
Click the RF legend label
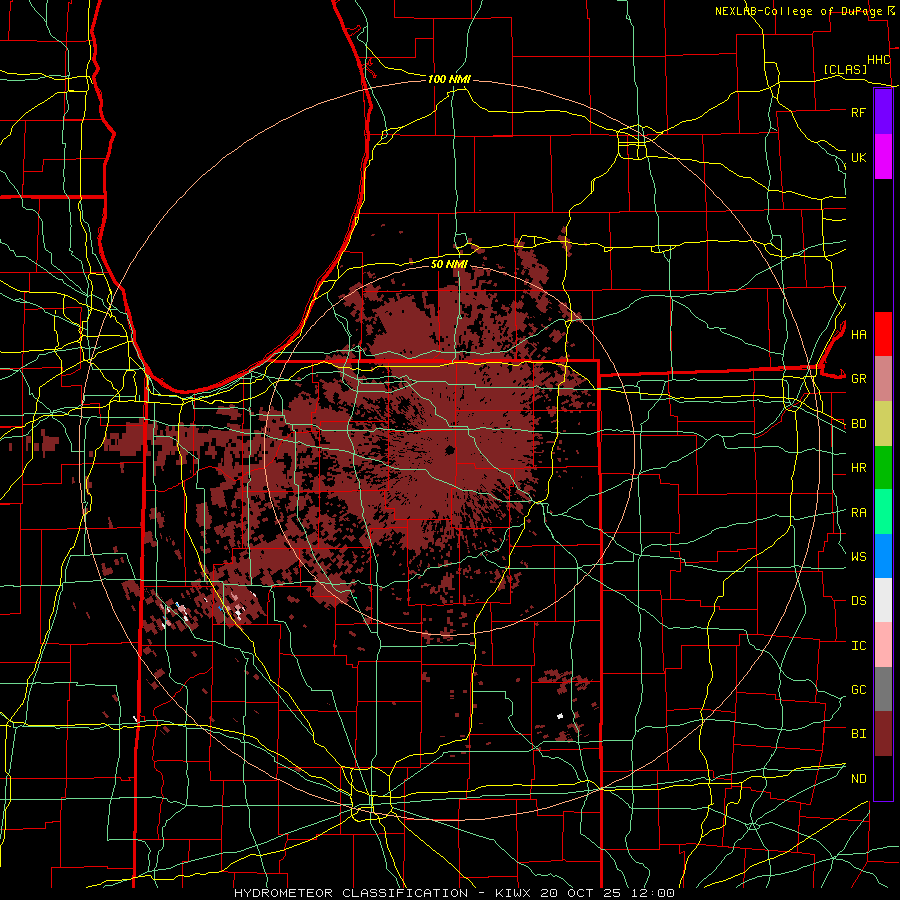point(858,112)
